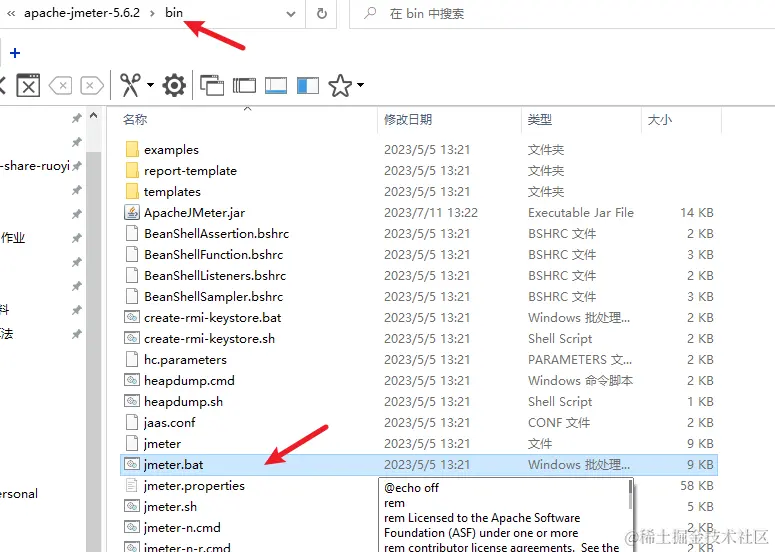Click the overlapping windows toolbar icon
Image resolution: width=775 pixels, height=552 pixels.
[x=212, y=85]
